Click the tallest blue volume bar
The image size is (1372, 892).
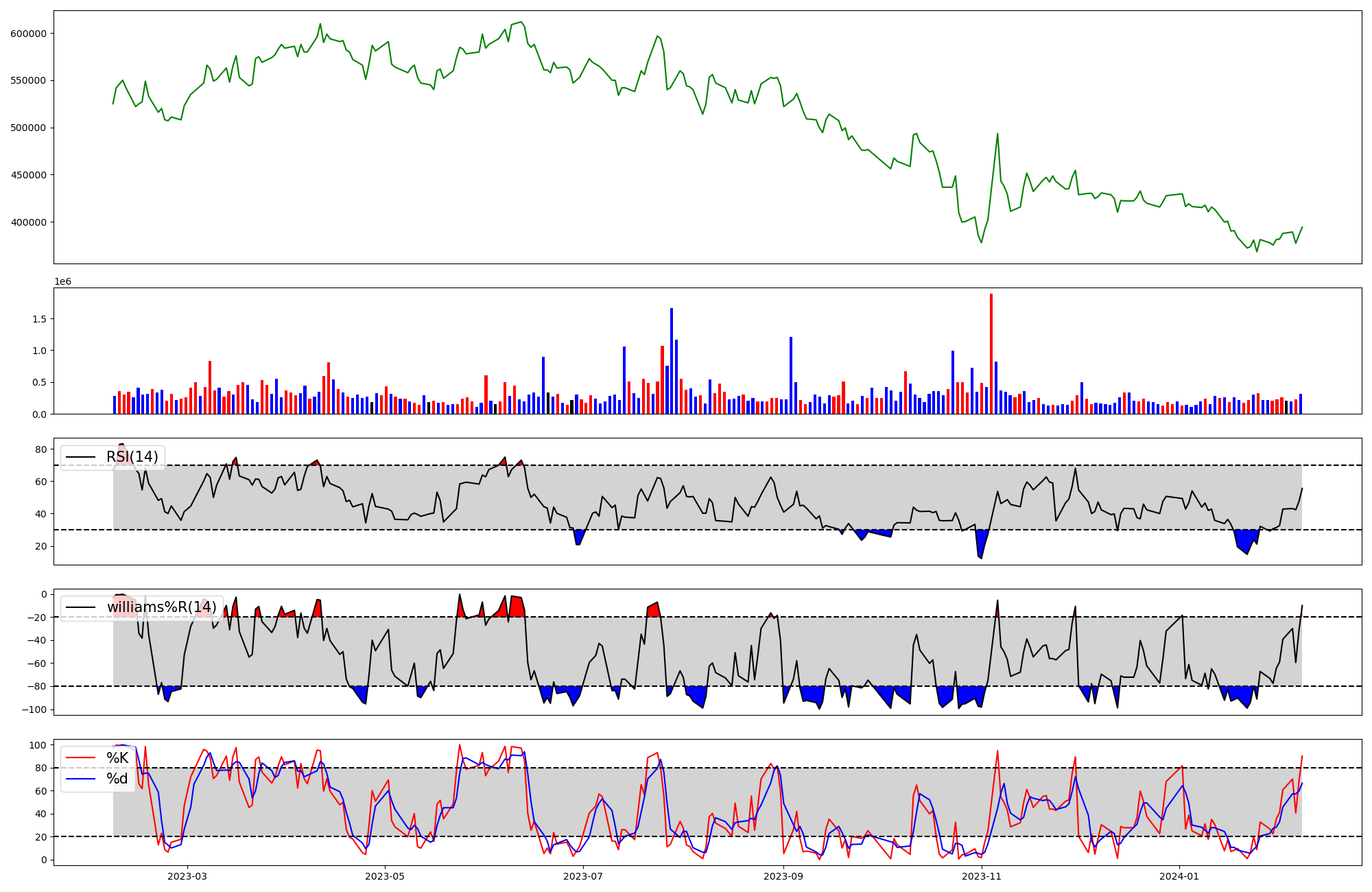tap(672, 360)
